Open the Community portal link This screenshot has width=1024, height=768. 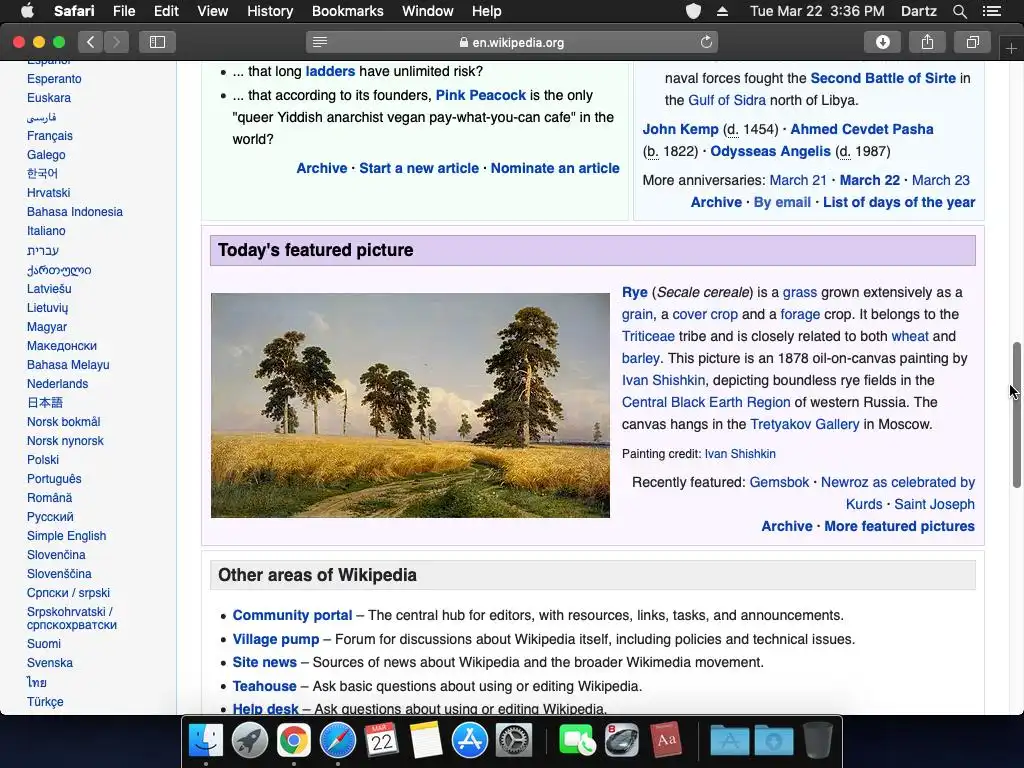coord(292,615)
